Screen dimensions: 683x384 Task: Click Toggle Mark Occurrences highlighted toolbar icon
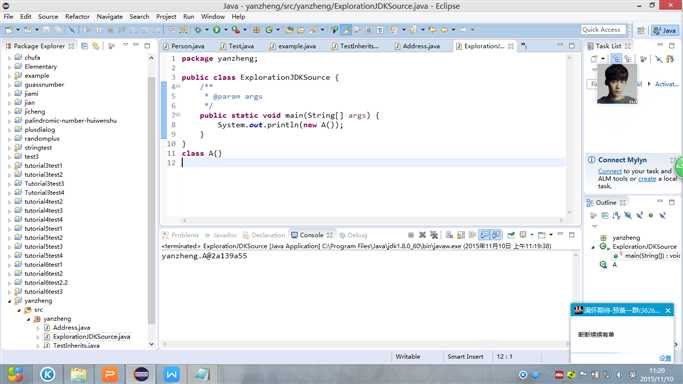[x=347, y=30]
